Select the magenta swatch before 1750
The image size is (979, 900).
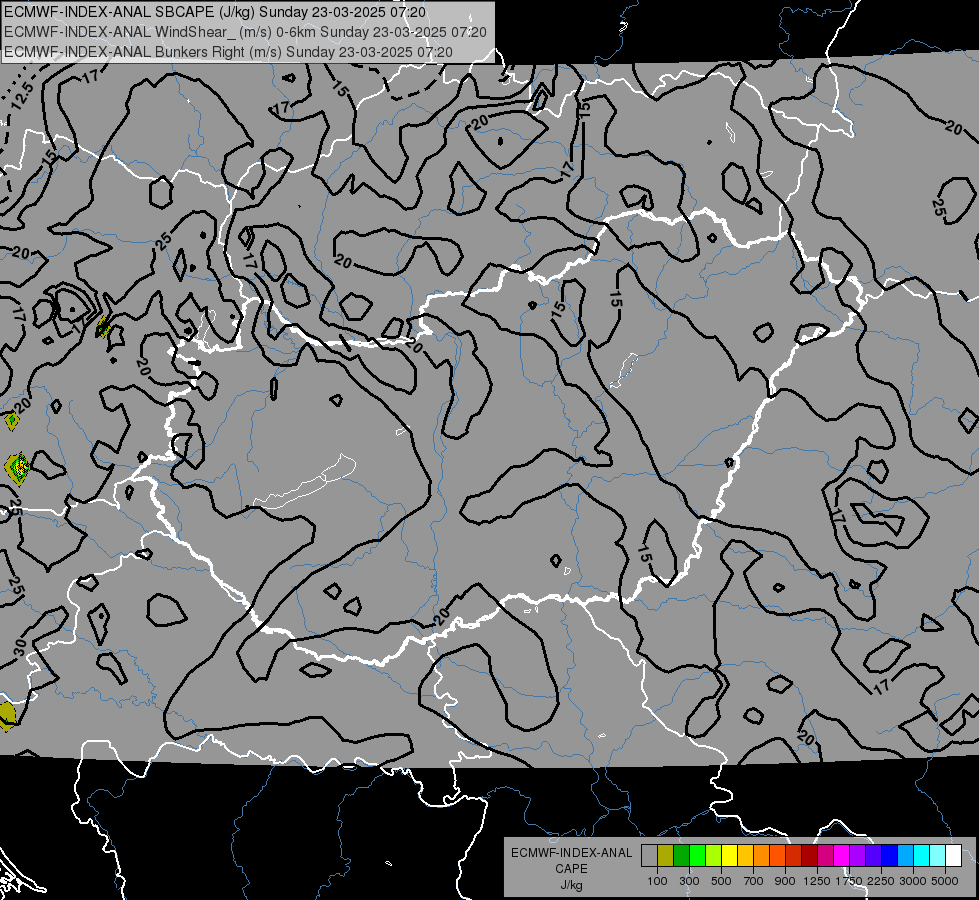click(842, 856)
